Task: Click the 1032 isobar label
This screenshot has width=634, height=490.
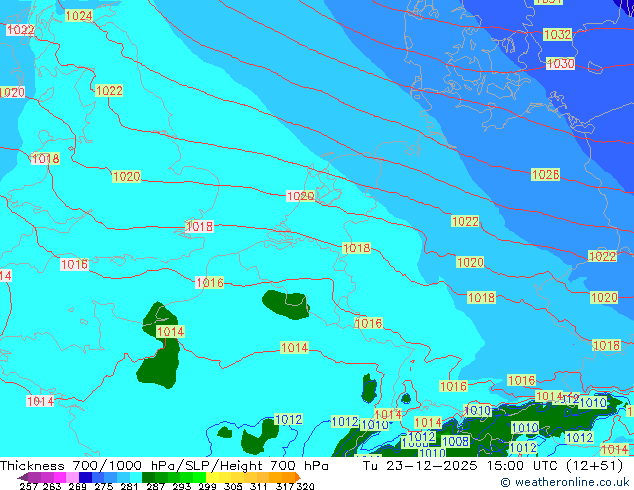Action: click(558, 34)
